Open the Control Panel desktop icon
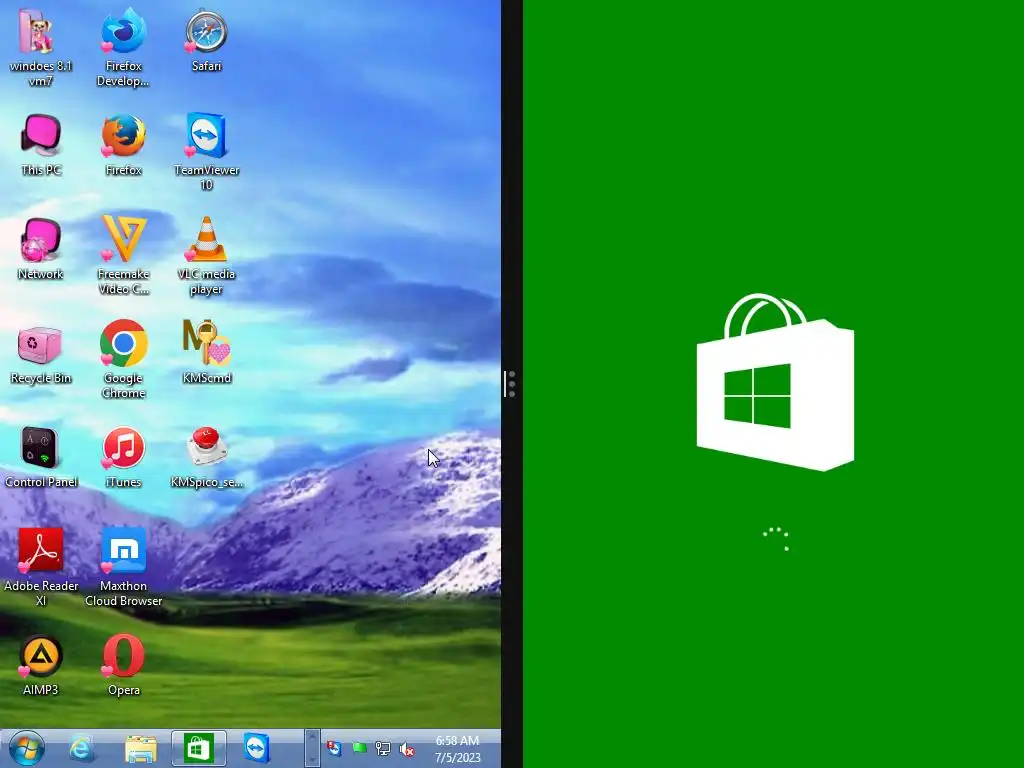This screenshot has height=768, width=1024. tap(40, 456)
